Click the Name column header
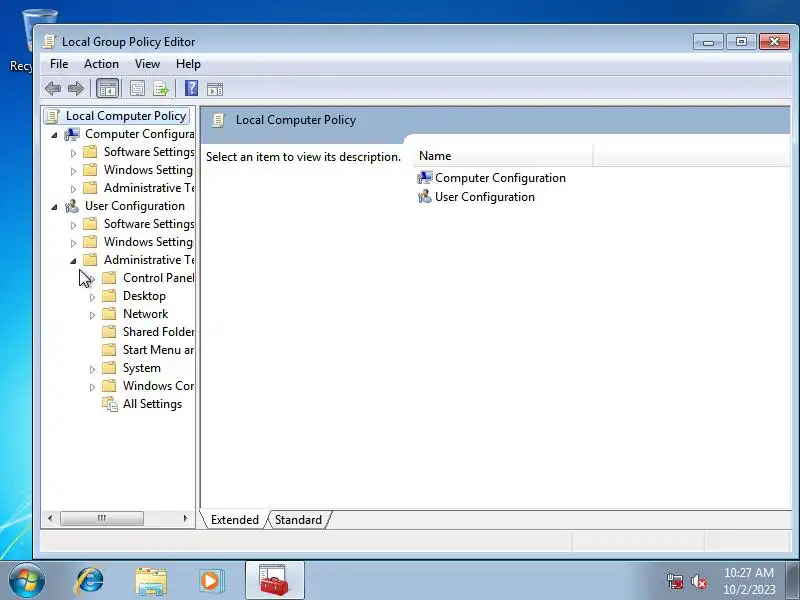The height and width of the screenshot is (600, 800). [503, 156]
